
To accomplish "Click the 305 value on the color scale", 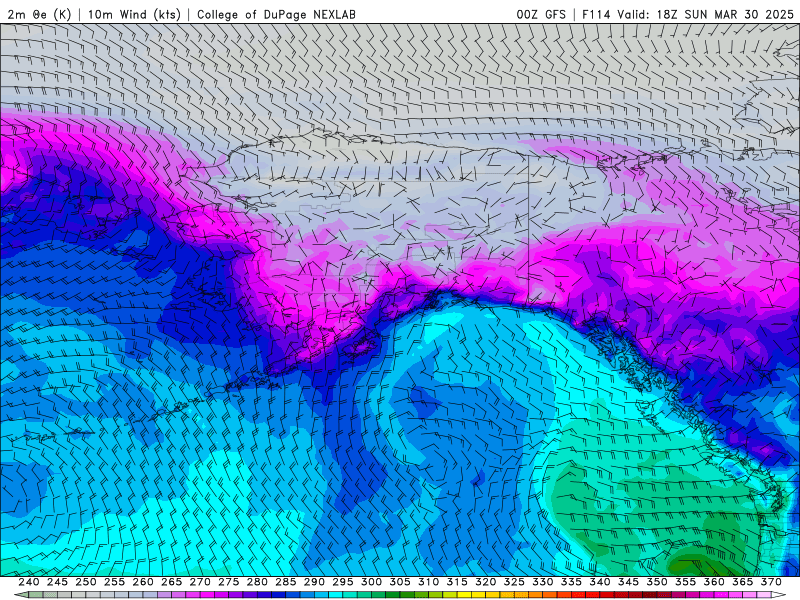I will coord(400,582).
